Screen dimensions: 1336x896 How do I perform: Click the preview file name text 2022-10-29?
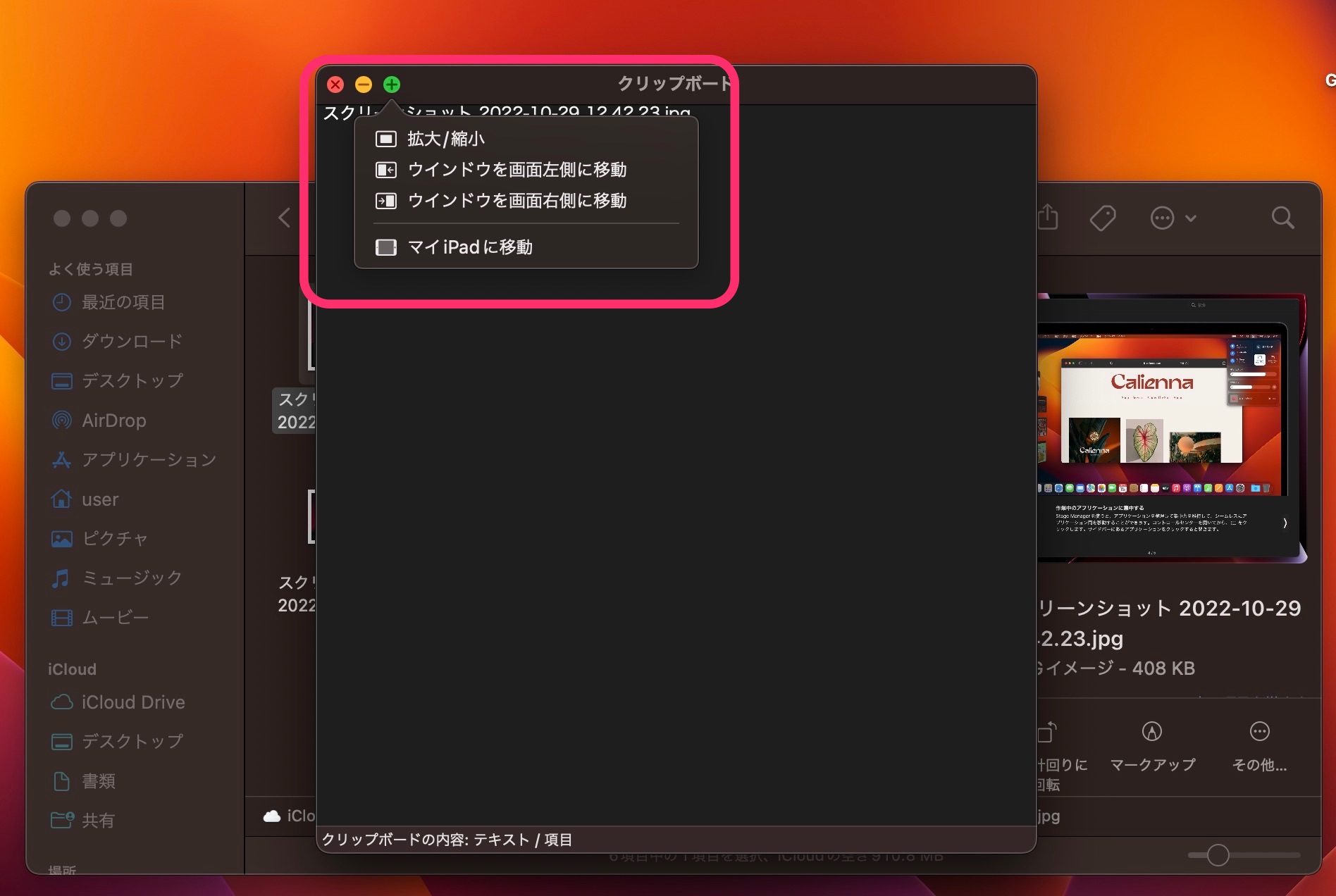(x=1240, y=608)
